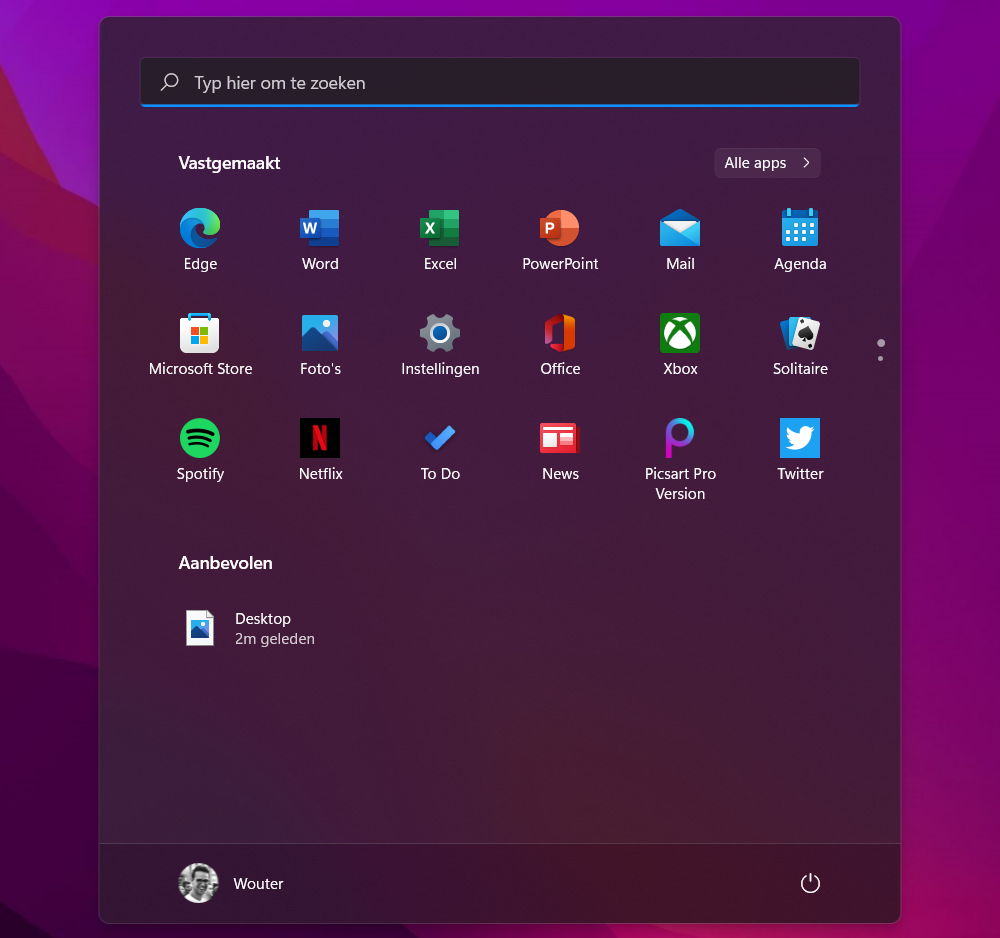Start Solitaire card game
Image resolution: width=1000 pixels, height=938 pixels.
(x=800, y=333)
